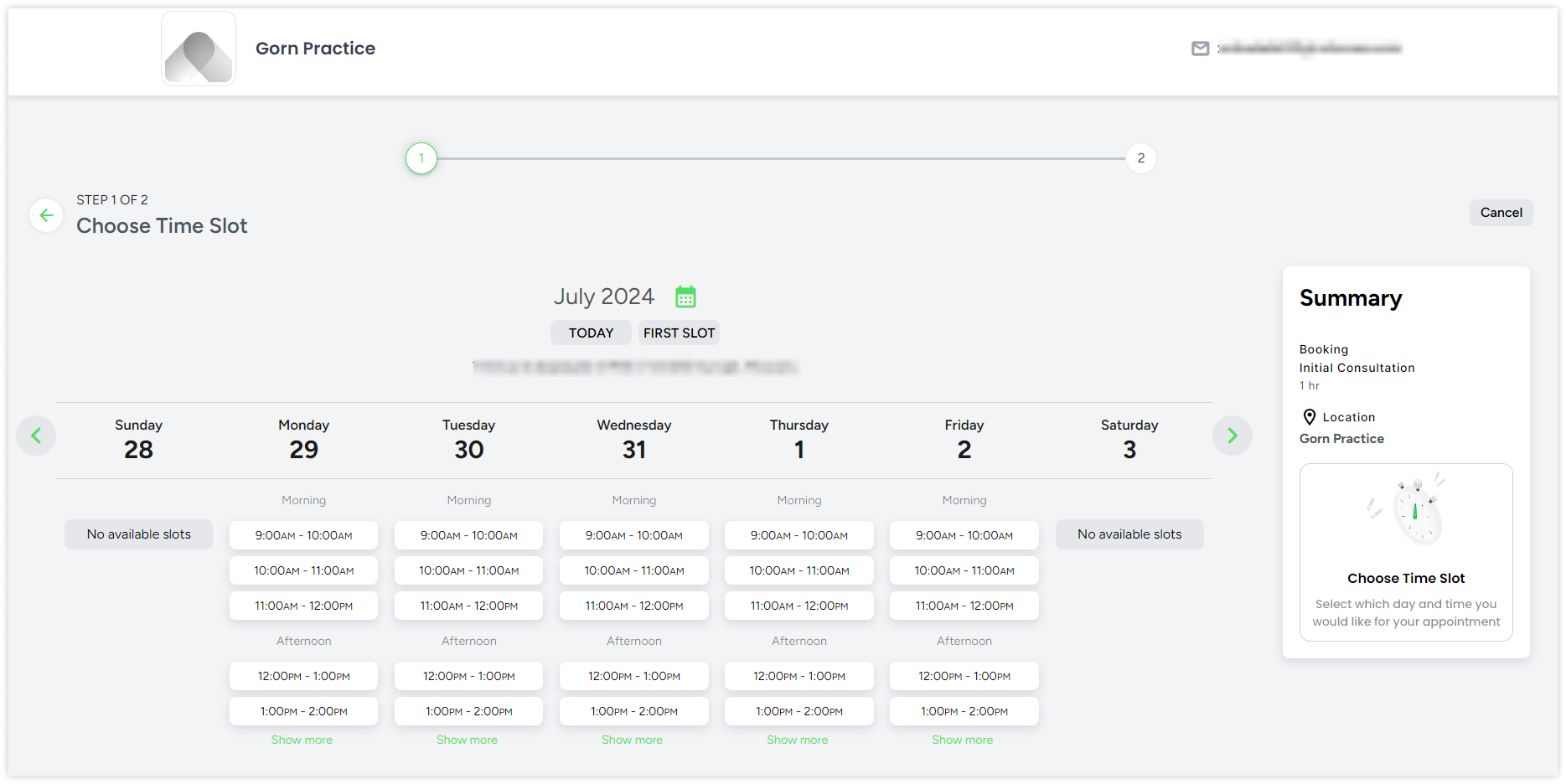Select Thursday 1 9:00AM - 10:00AM slot
Screen dimensions: 1566x784
pos(799,535)
